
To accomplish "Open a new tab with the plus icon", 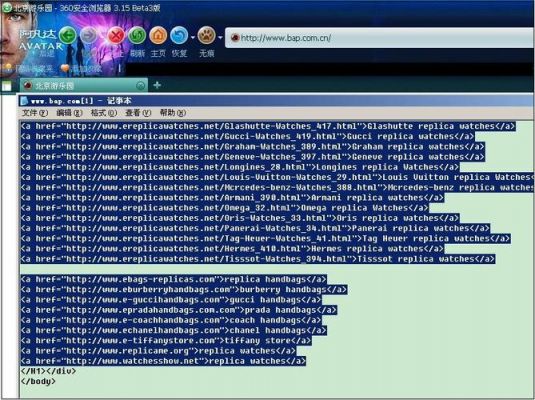I will [157, 85].
